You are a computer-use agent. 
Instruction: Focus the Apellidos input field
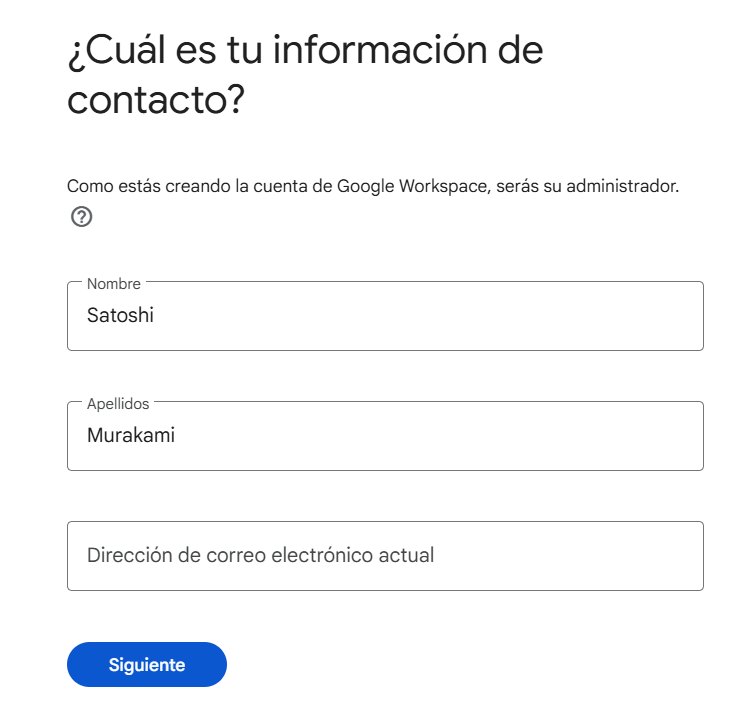click(385, 436)
